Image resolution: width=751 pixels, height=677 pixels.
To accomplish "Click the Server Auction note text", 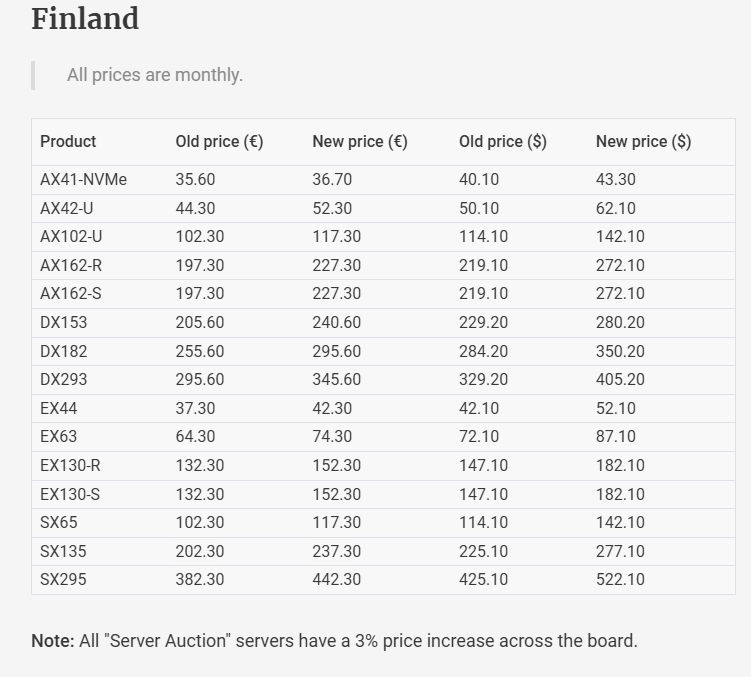I will (334, 641).
